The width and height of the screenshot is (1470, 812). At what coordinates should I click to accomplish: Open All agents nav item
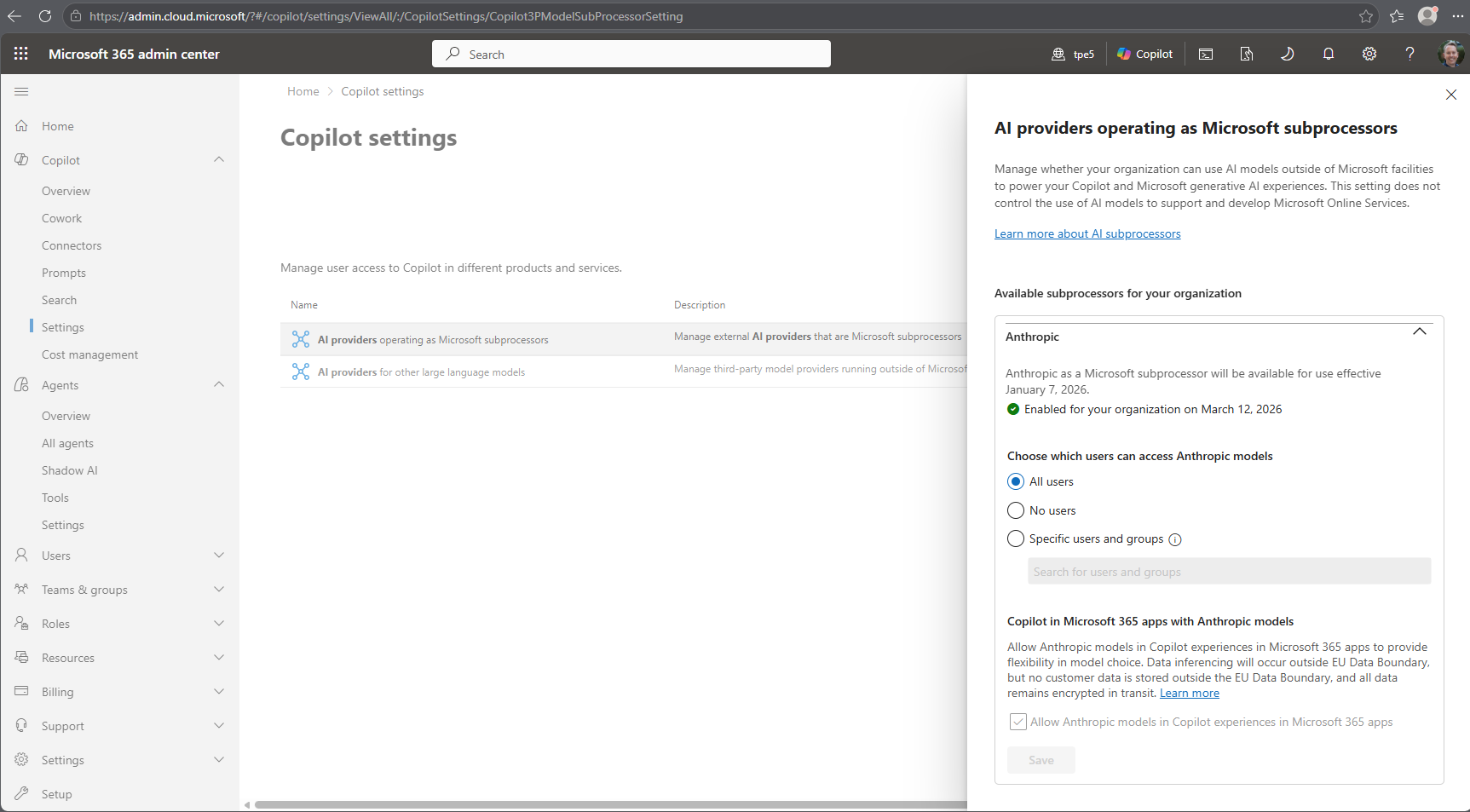[67, 443]
